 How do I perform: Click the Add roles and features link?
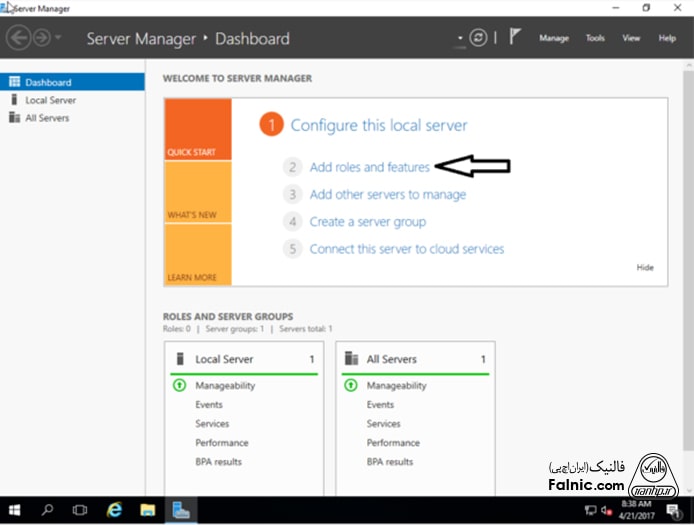point(369,167)
